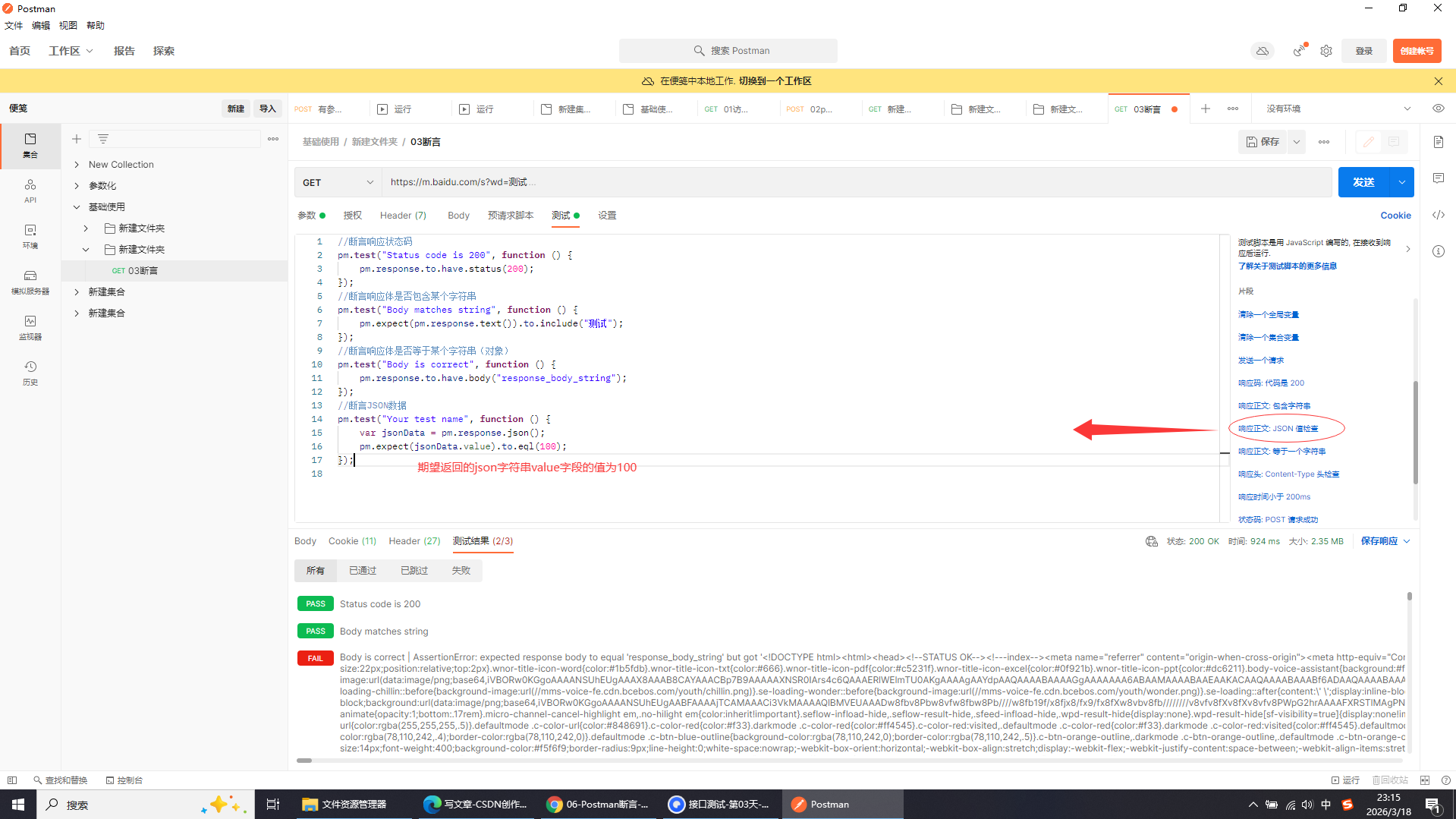Open the tab bar three-dot options menu
Viewport: 1456px width, 819px height.
(1233, 109)
